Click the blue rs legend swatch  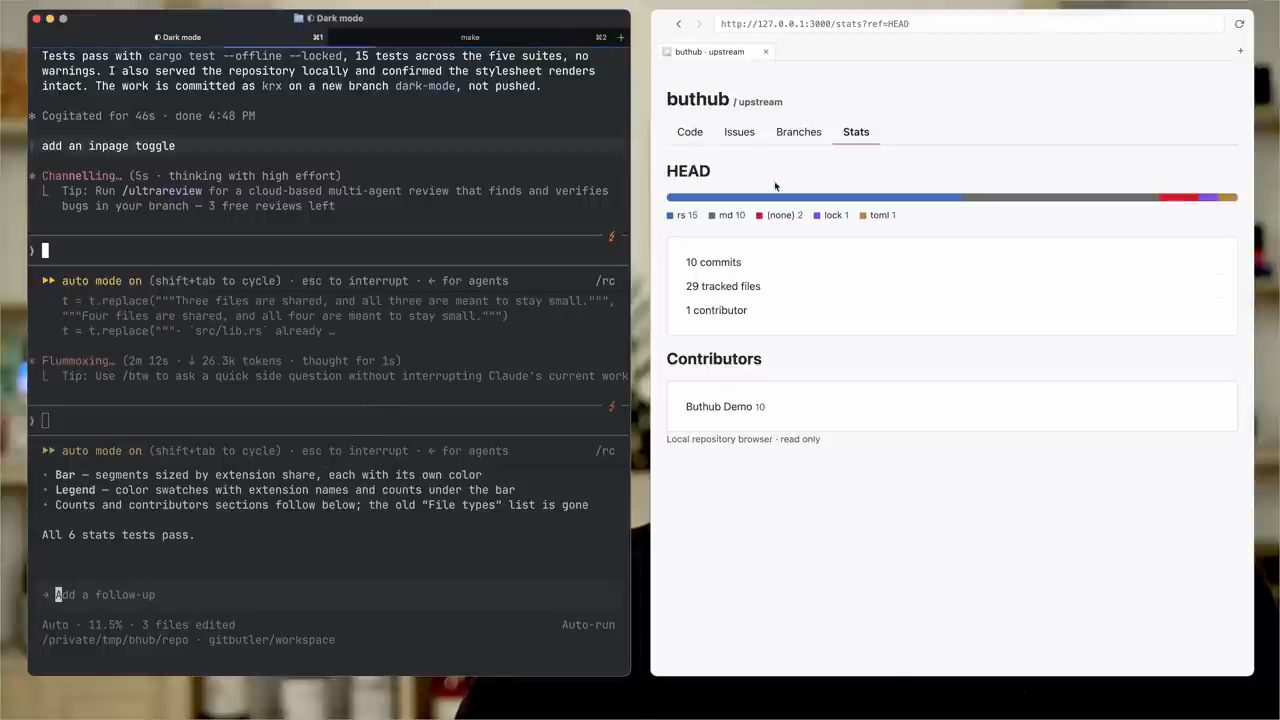click(x=670, y=215)
